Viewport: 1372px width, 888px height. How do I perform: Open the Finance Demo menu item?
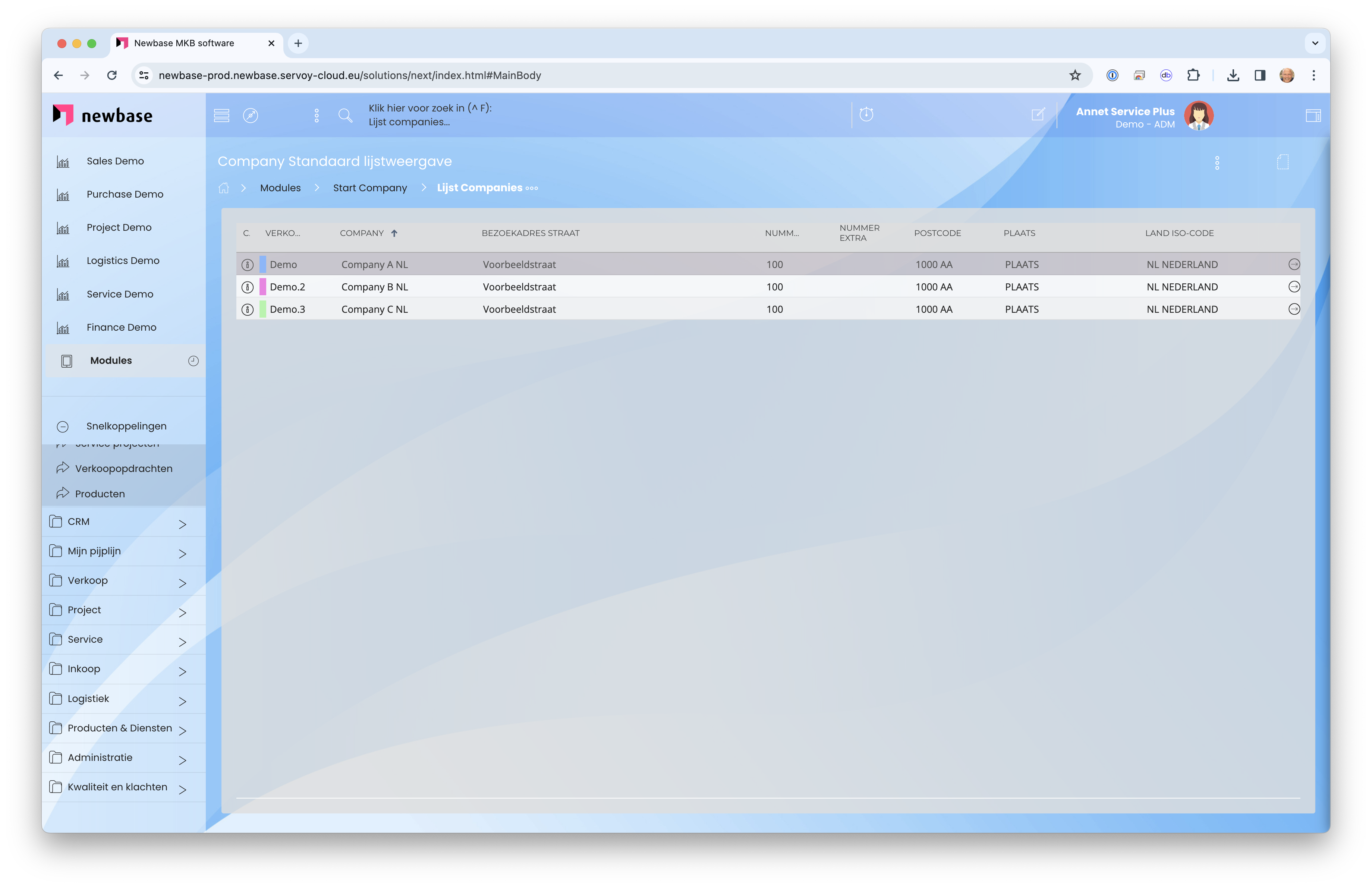pos(121,327)
